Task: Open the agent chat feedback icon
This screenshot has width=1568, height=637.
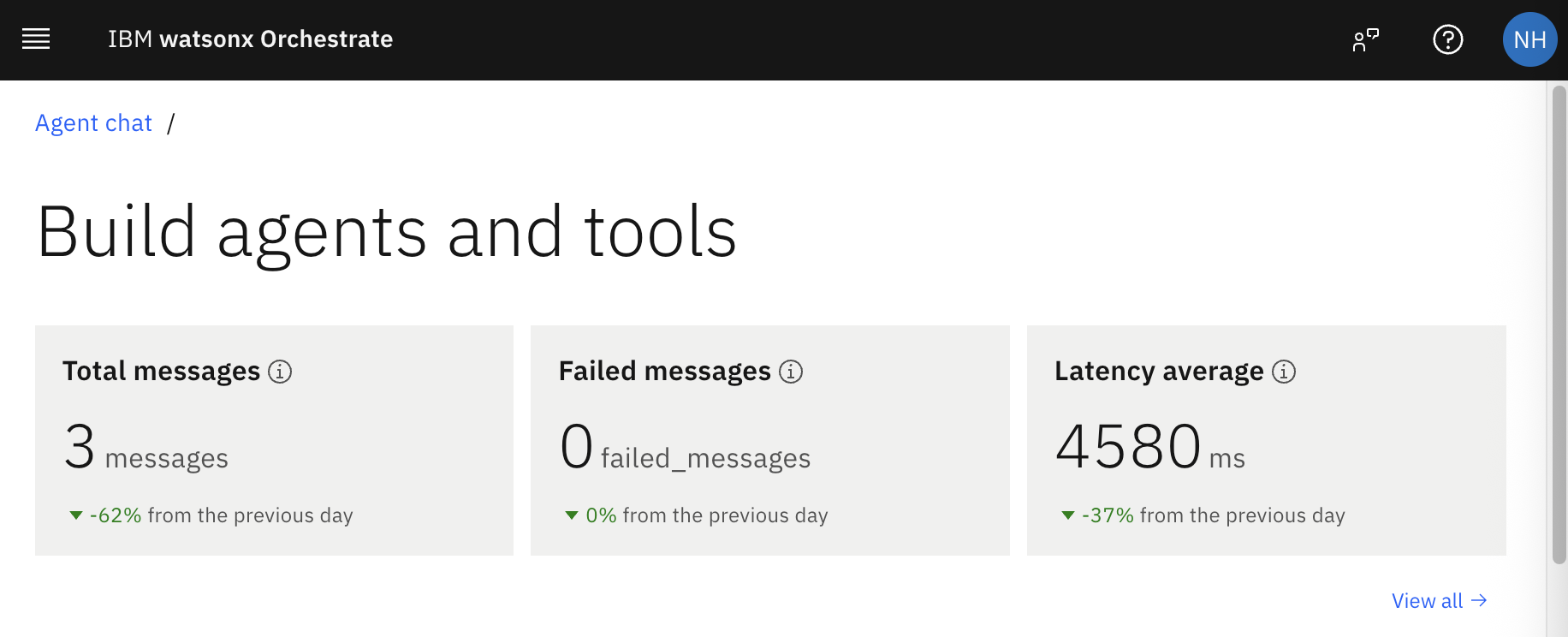Action: click(x=1366, y=39)
